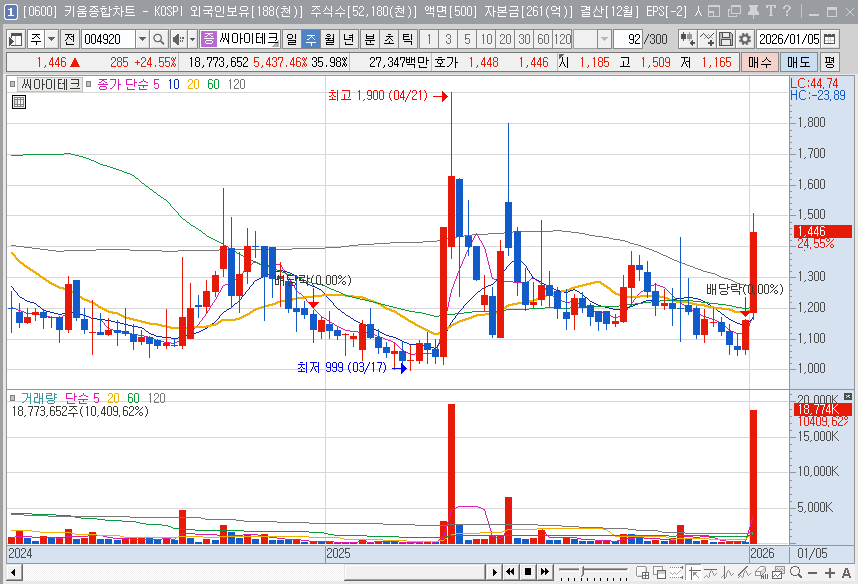858x584 pixels.
Task: Select the 10 interval button
Action: click(486, 39)
